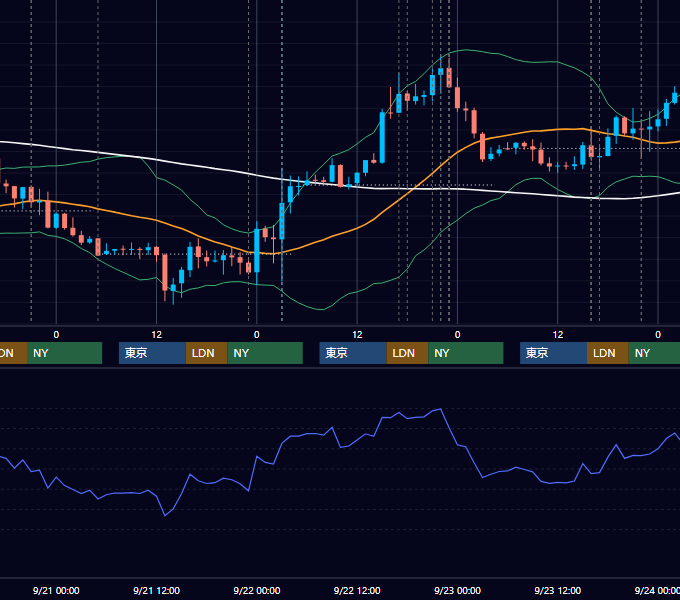This screenshot has height=600, width=680.
Task: Click the 9/23 12:00 time axis label
Action: [x=558, y=590]
